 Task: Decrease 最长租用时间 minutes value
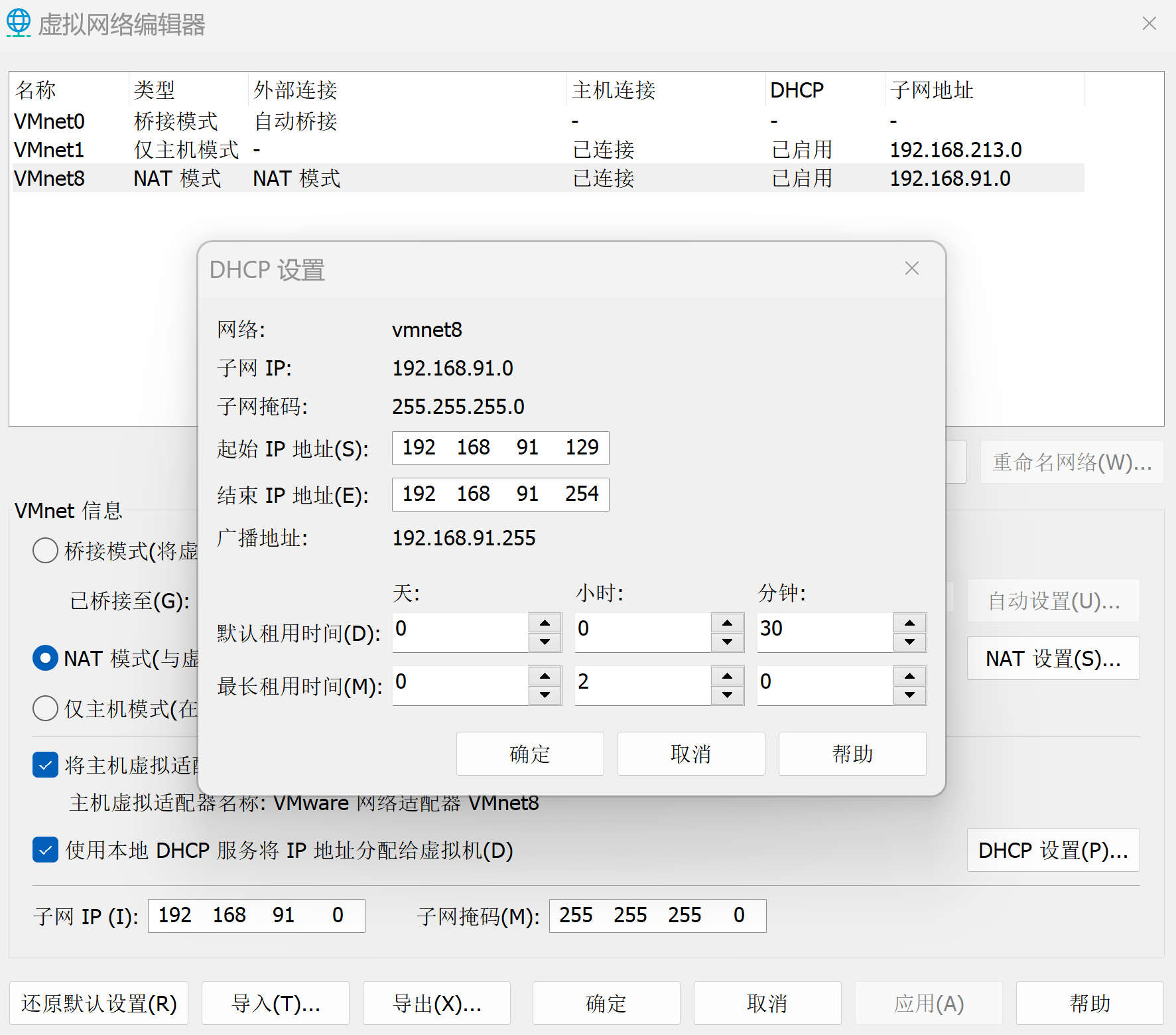click(x=910, y=695)
